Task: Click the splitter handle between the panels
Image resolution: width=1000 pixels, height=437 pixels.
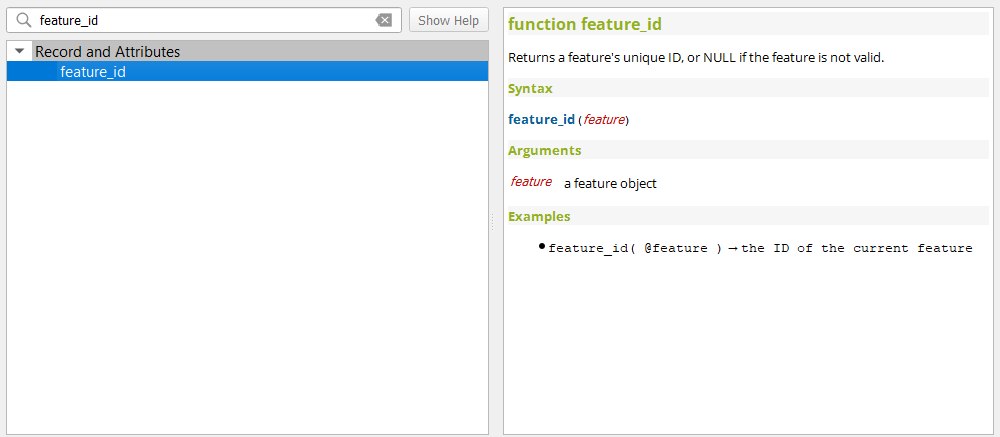Action: 492,222
